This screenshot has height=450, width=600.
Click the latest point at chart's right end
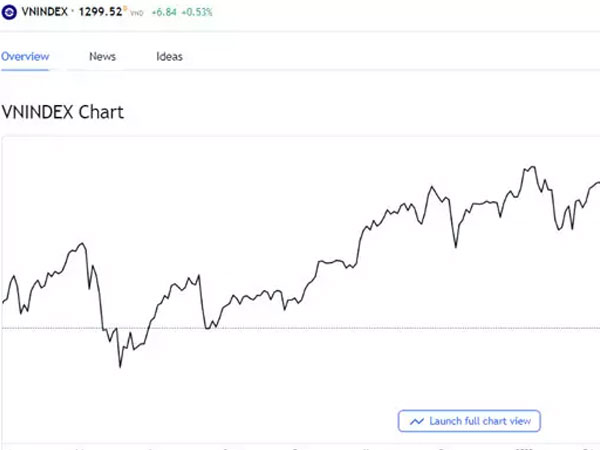click(x=598, y=183)
